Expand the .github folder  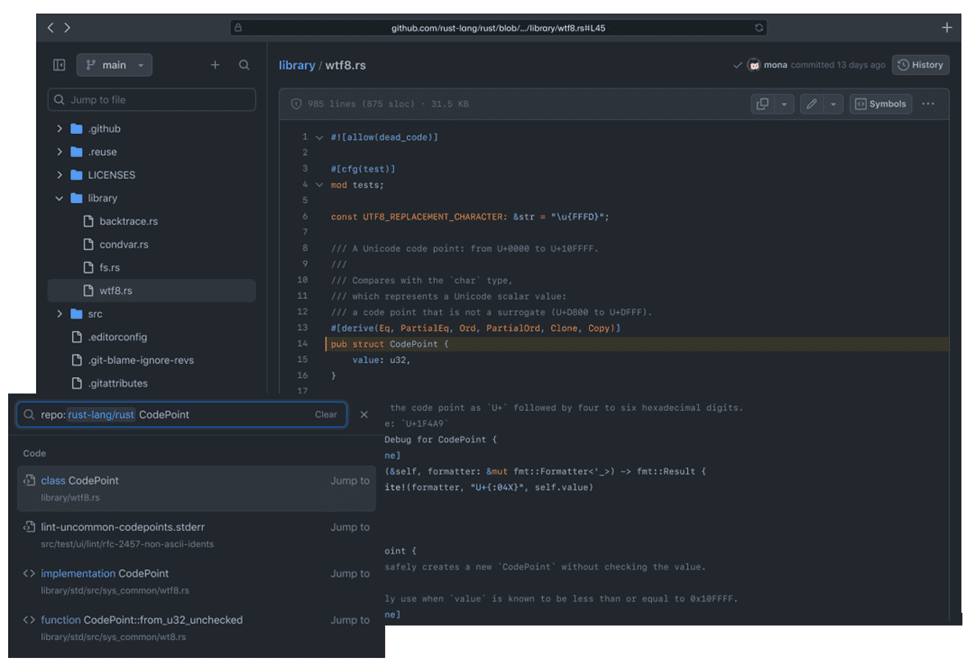point(60,129)
